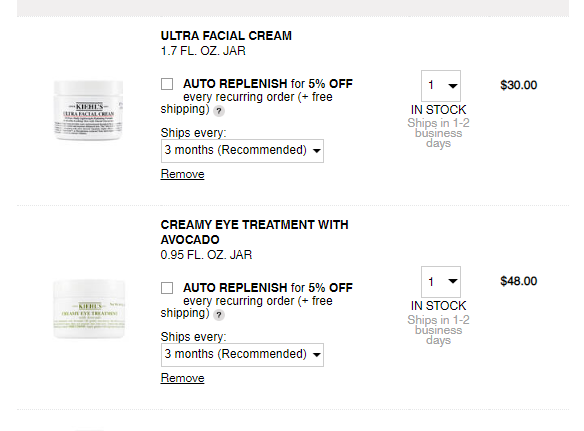This screenshot has height=431, width=584.
Task: Click help icon for Ultra Facial Cream auto replenish
Action: click(x=219, y=111)
